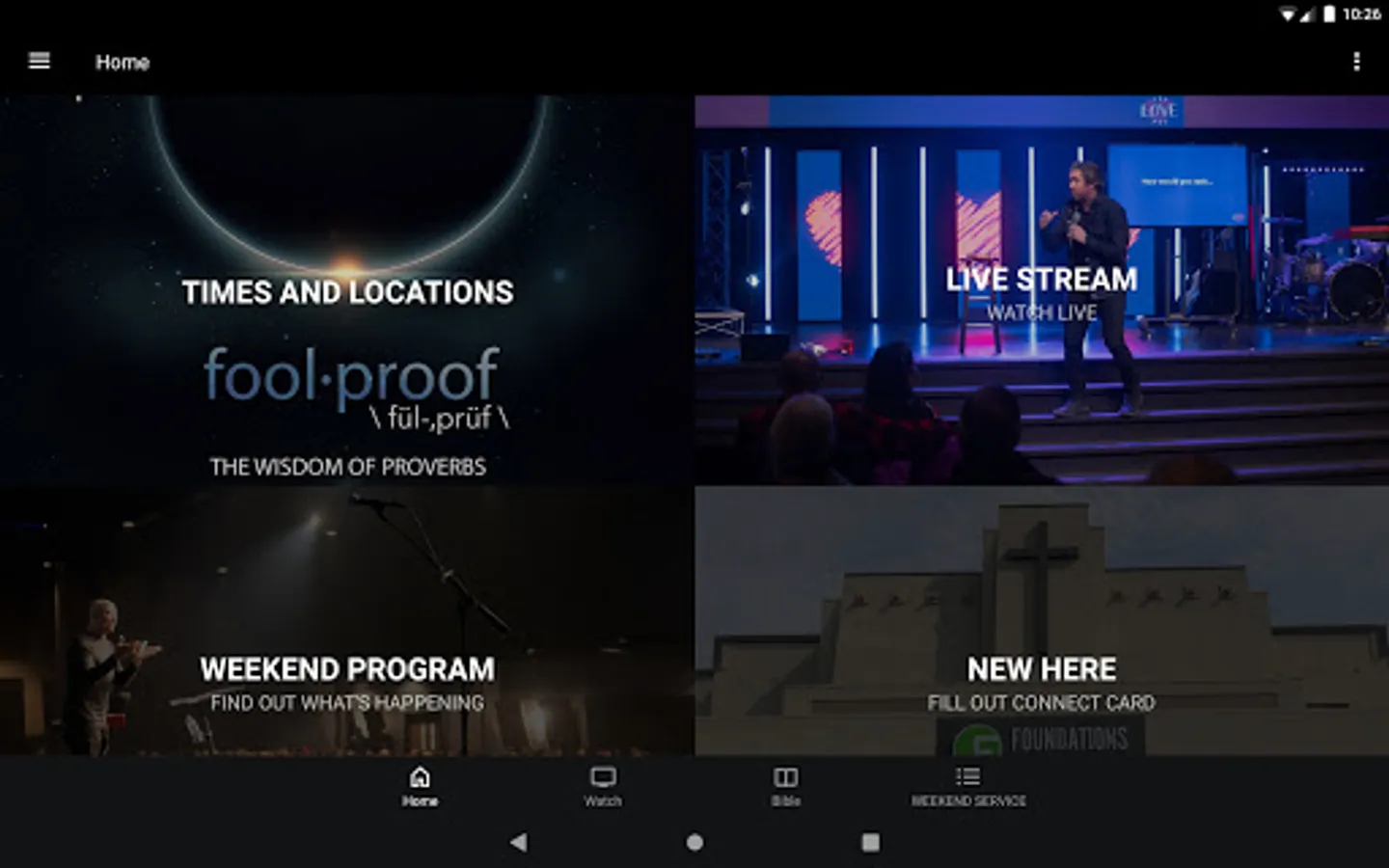Switch to the Watch tab label
The width and height of the screenshot is (1389, 868).
[x=603, y=801]
